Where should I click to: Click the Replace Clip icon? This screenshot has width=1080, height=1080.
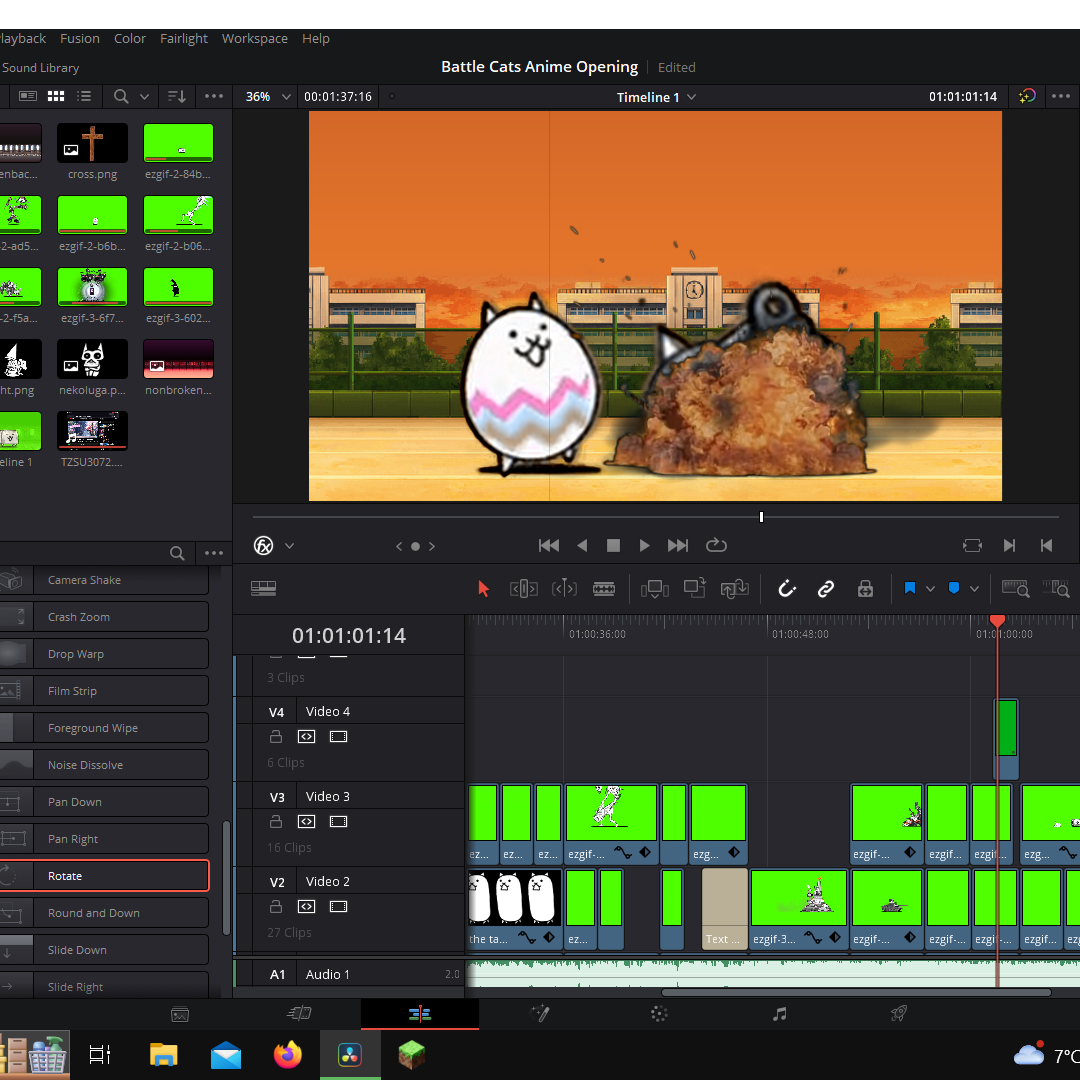(734, 589)
